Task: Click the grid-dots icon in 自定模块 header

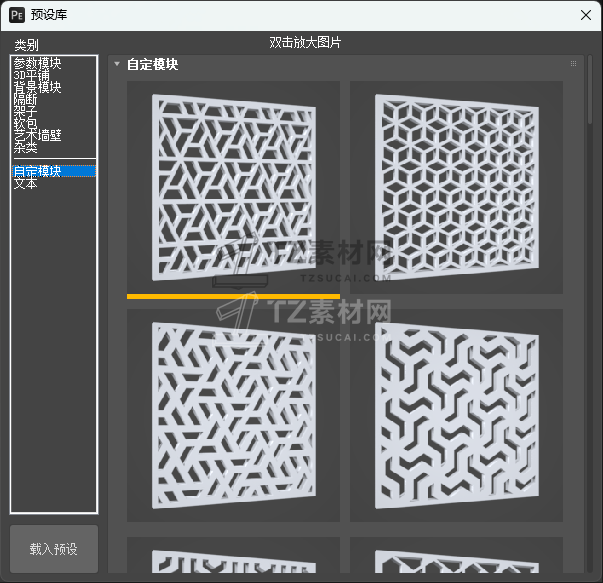Action: pyautogui.click(x=573, y=63)
